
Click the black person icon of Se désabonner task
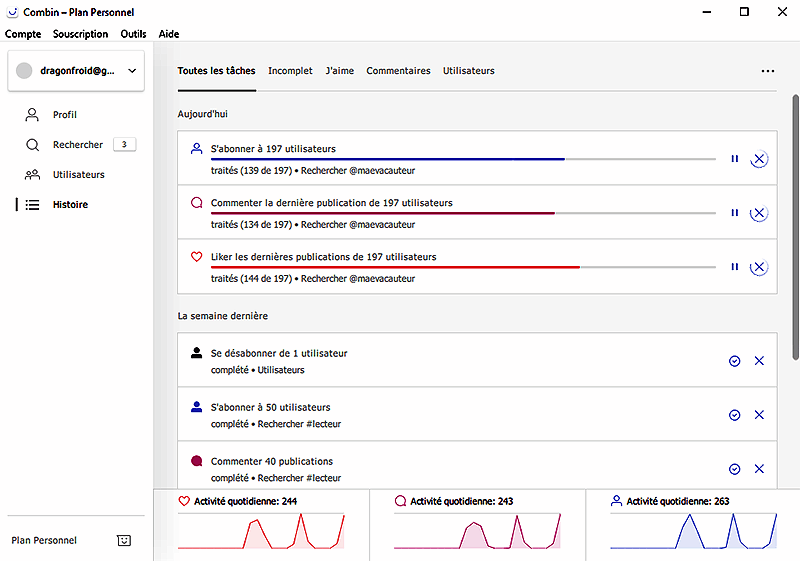(x=196, y=352)
